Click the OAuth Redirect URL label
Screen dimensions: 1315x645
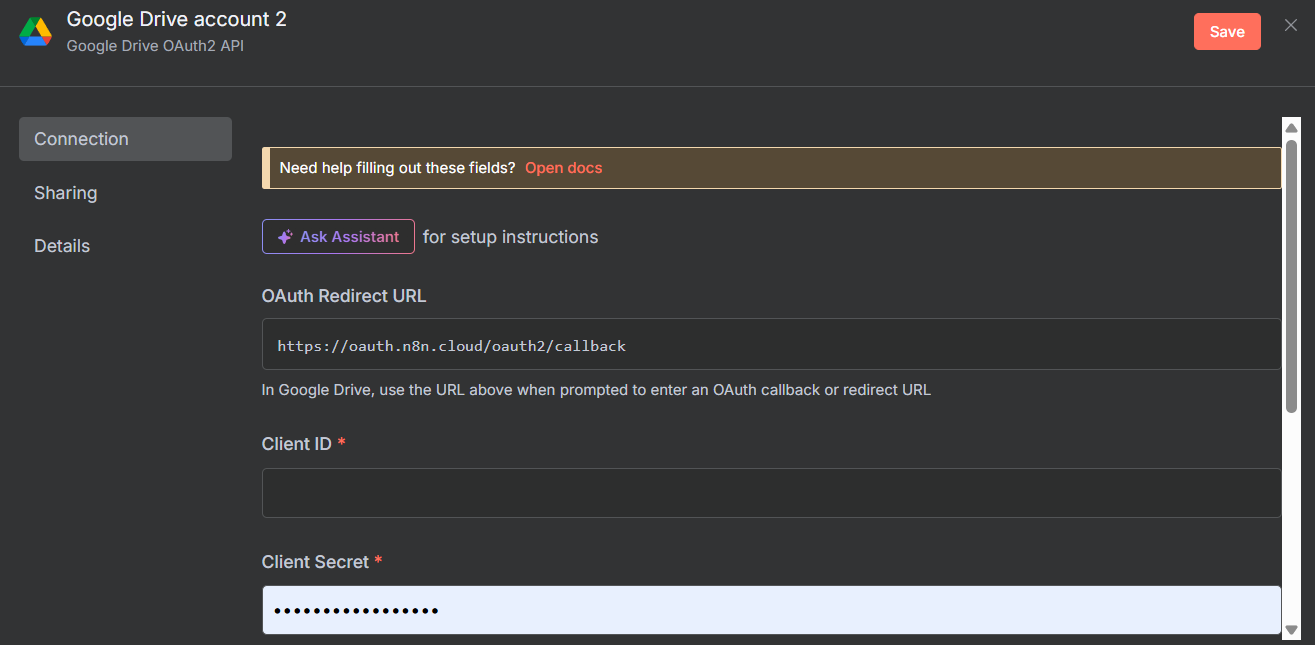pos(344,296)
